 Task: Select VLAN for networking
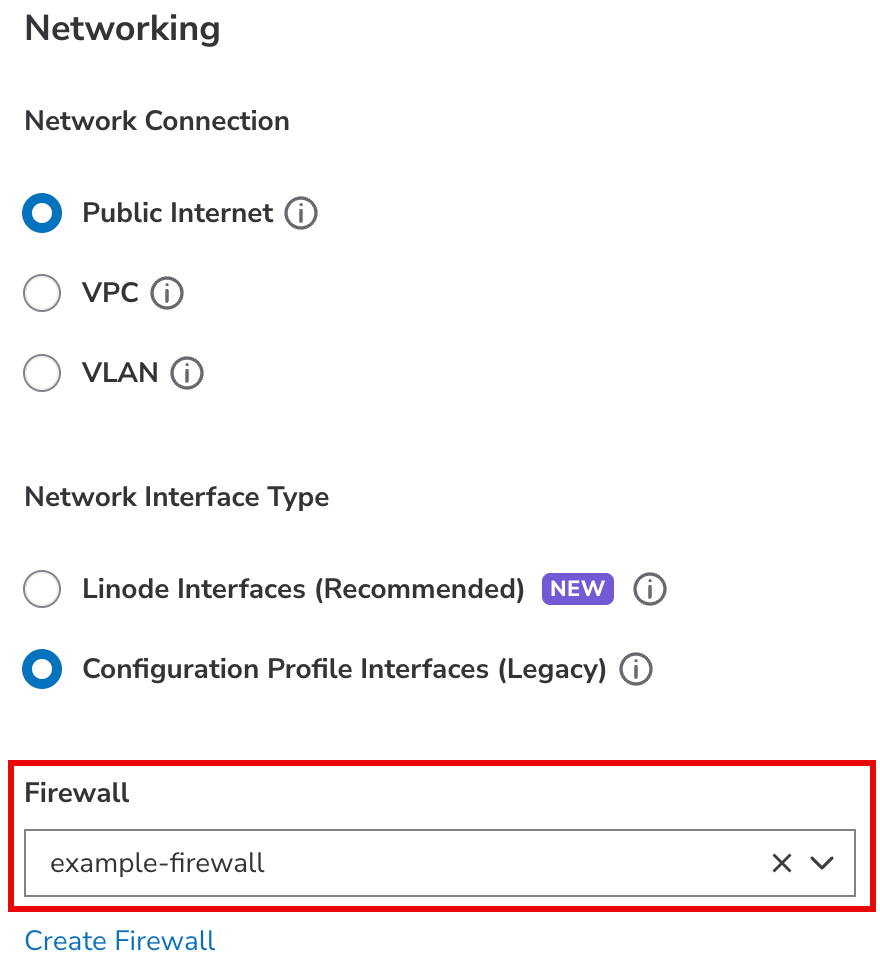(42, 373)
